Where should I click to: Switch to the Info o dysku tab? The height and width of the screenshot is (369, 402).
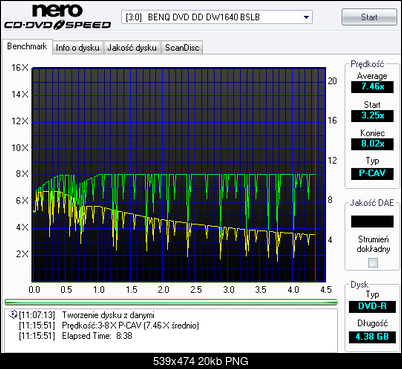tap(77, 48)
